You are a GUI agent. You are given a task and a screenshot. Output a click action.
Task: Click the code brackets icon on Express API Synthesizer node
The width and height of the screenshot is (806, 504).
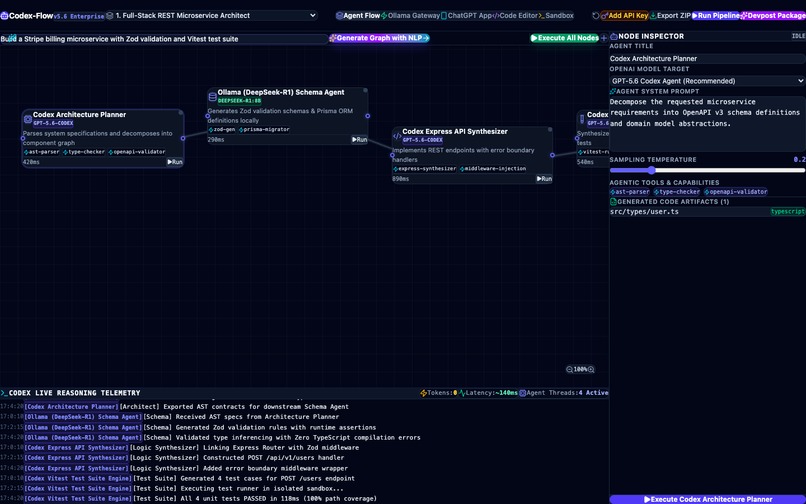[x=397, y=136]
